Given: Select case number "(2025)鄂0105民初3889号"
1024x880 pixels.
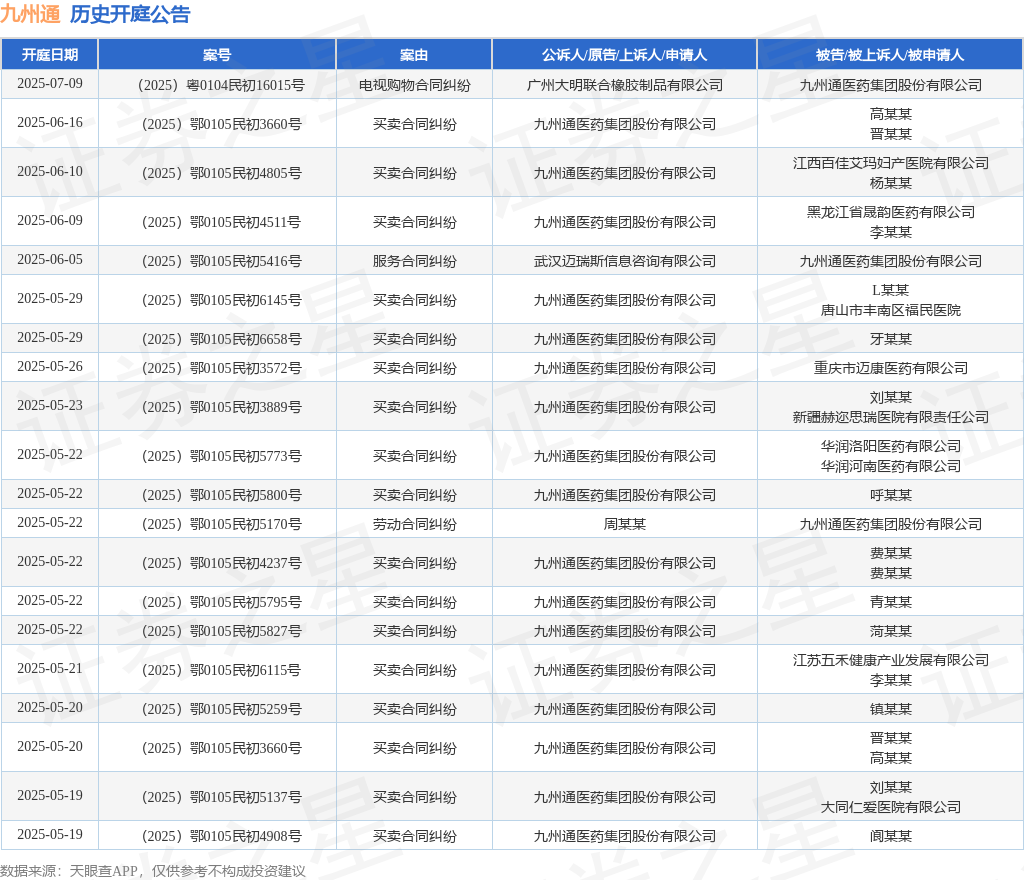Looking at the screenshot, I should 221,407.
